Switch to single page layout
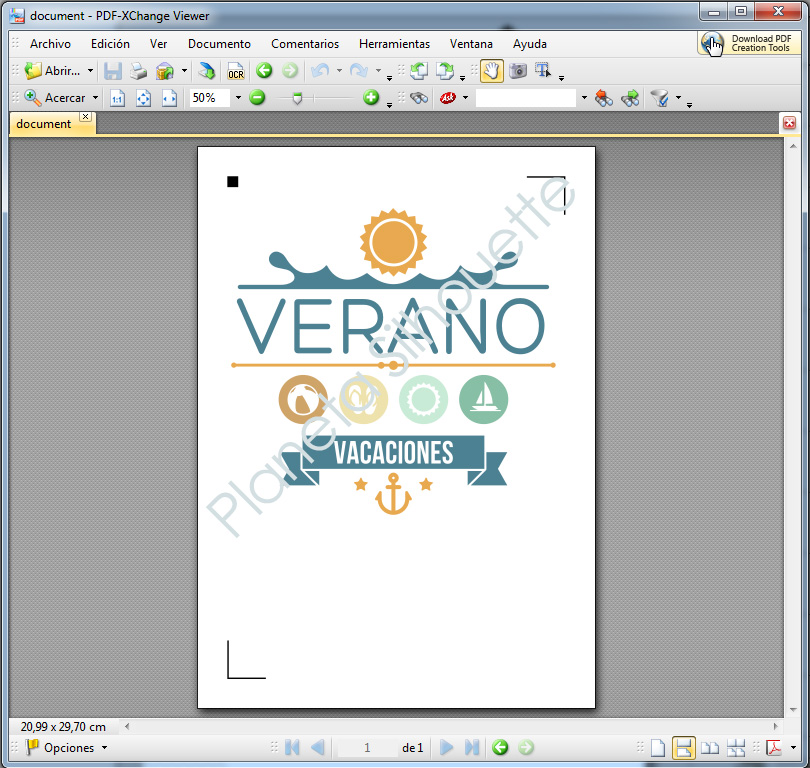 click(x=658, y=747)
